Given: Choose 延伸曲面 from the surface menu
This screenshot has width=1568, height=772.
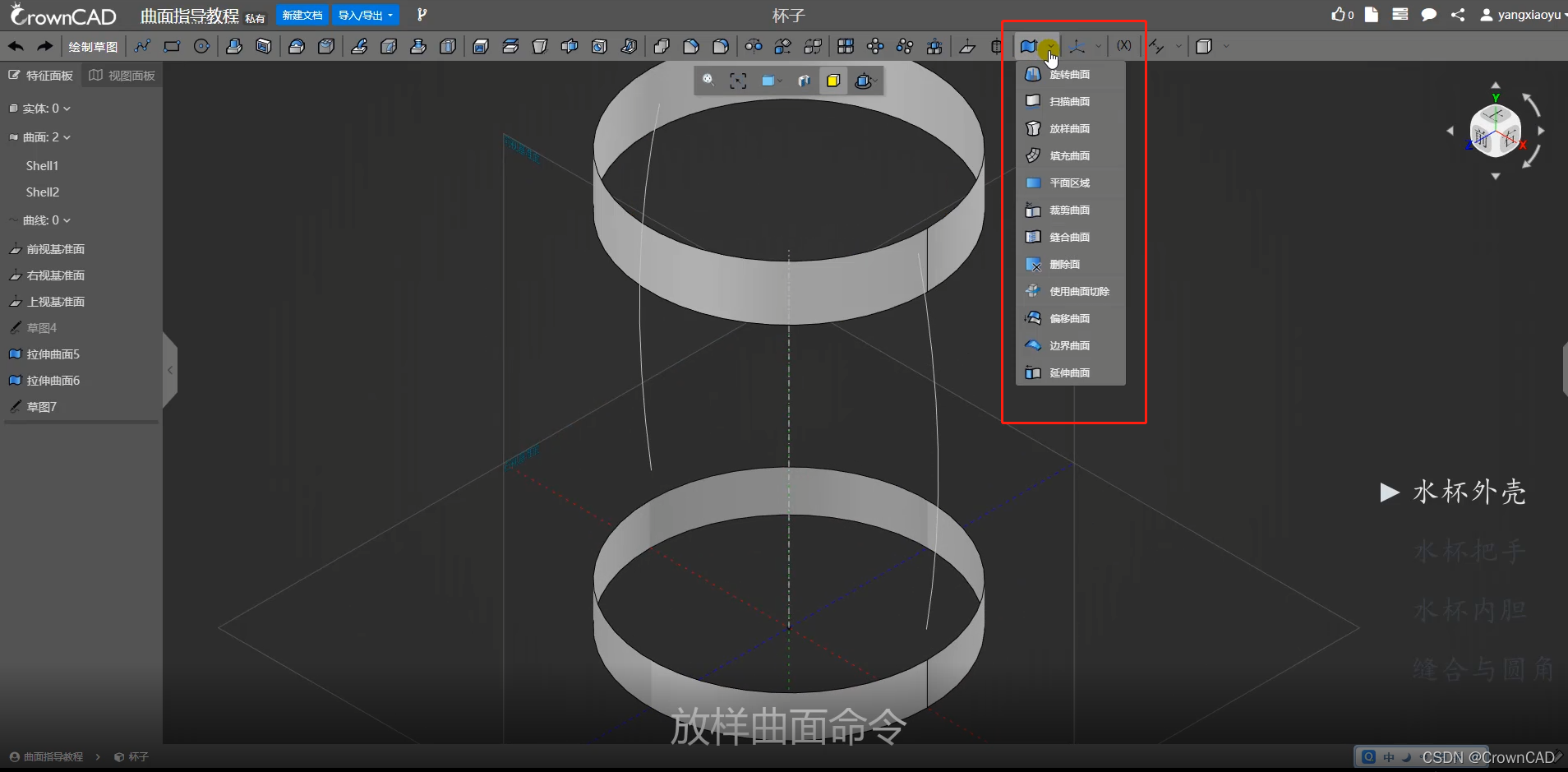Looking at the screenshot, I should click(1070, 372).
